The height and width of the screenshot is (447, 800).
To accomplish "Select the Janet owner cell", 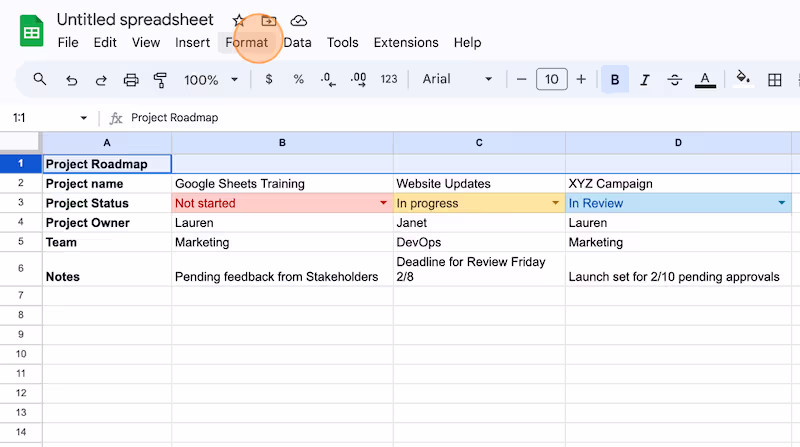I will (479, 223).
